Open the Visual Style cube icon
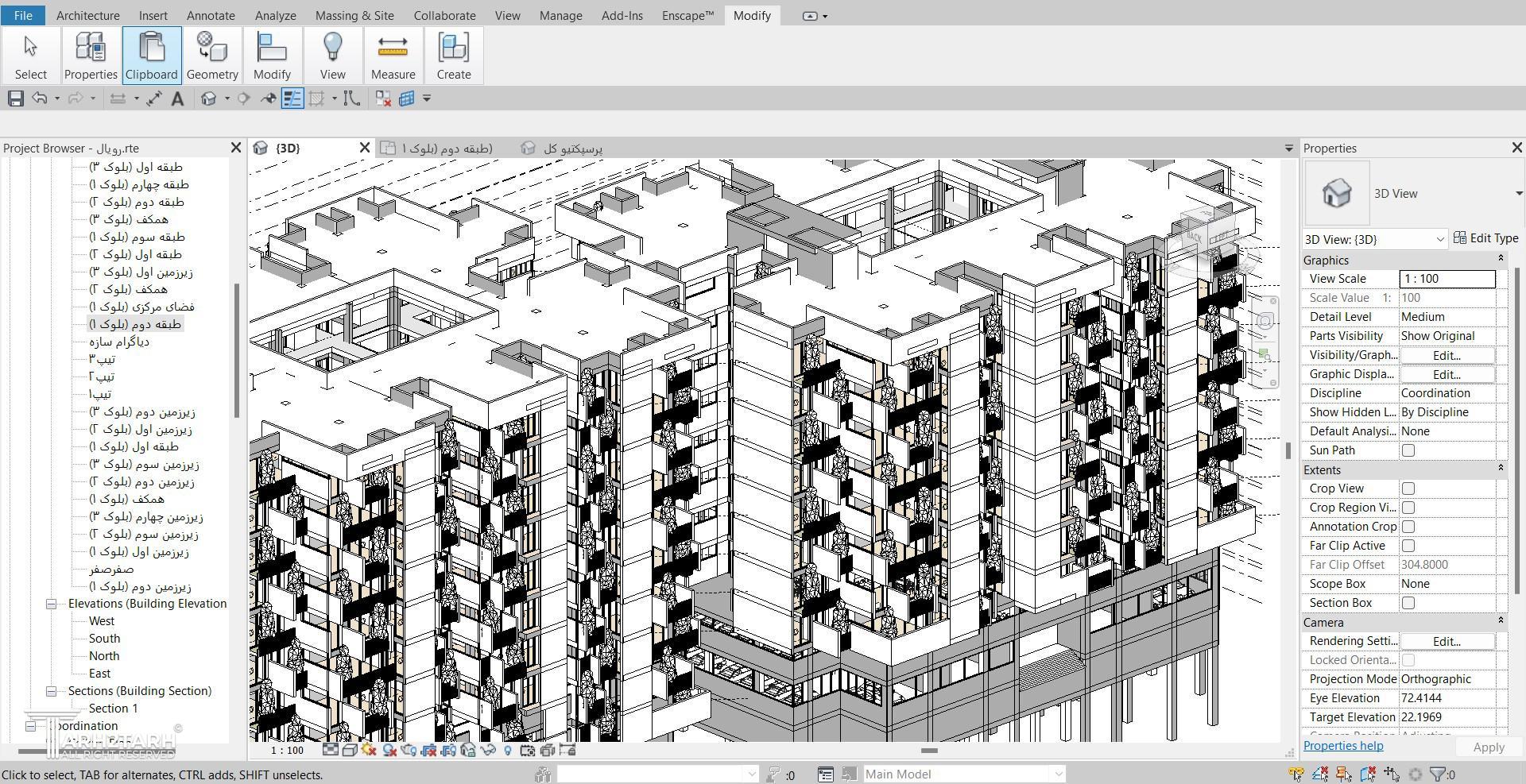 pyautogui.click(x=349, y=750)
